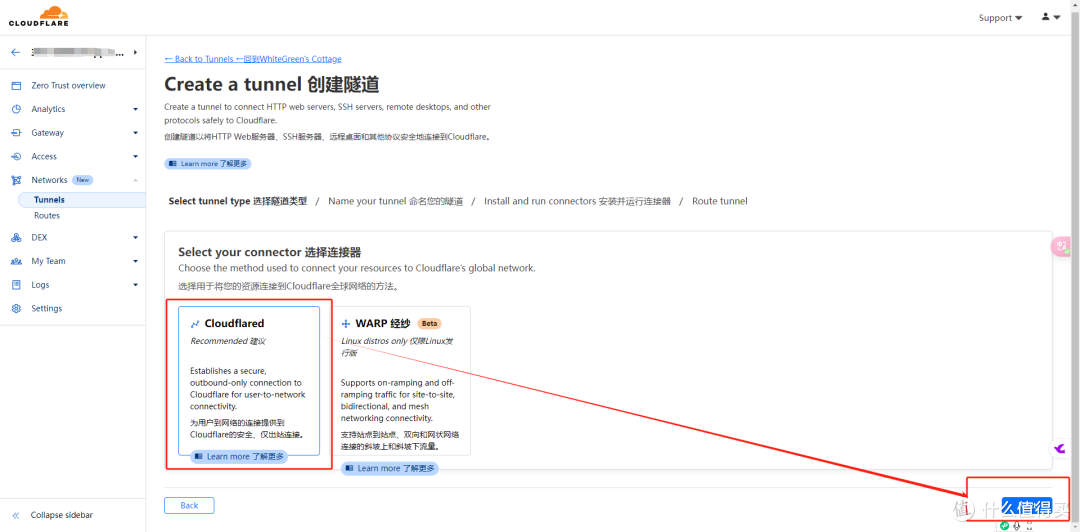Screen dimensions: 1080x532
Task: Click the Select your connector heading
Action: pyautogui.click(x=270, y=252)
